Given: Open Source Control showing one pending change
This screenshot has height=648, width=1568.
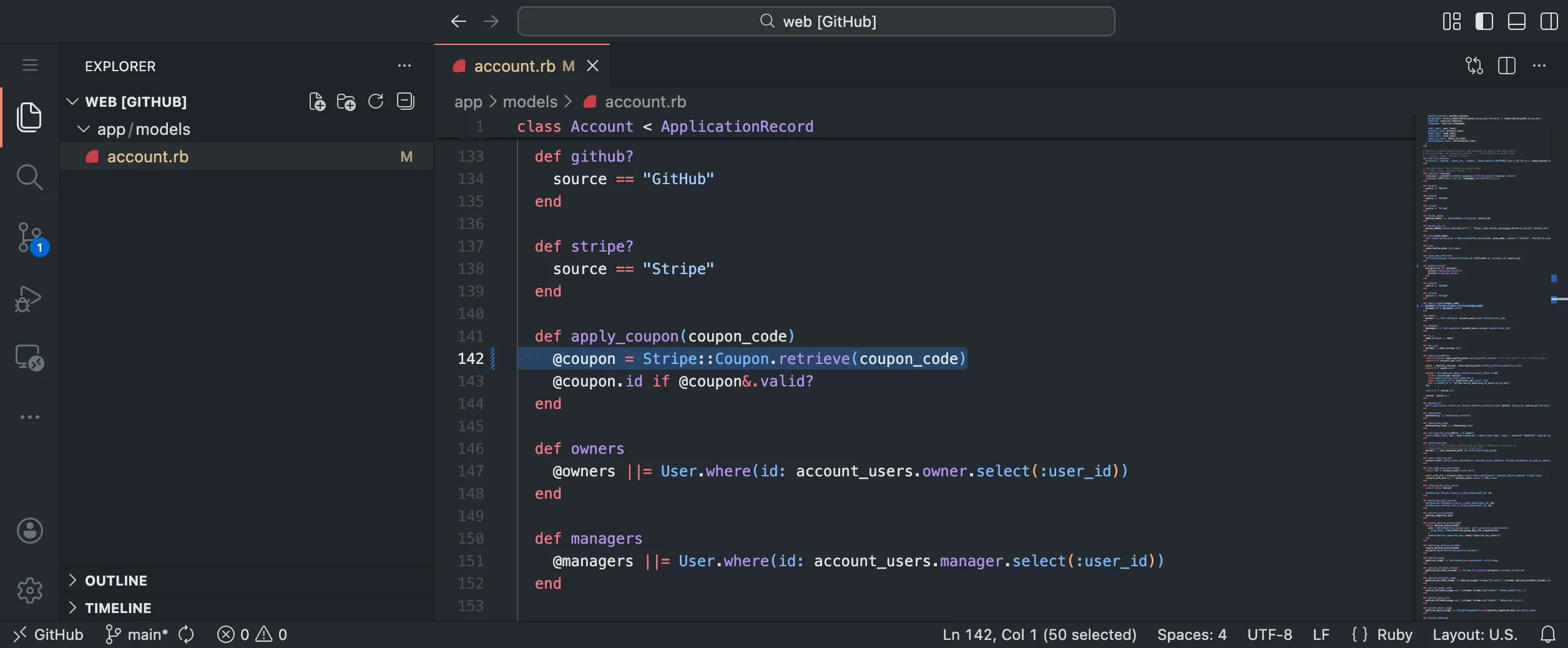Looking at the screenshot, I should pos(29,238).
